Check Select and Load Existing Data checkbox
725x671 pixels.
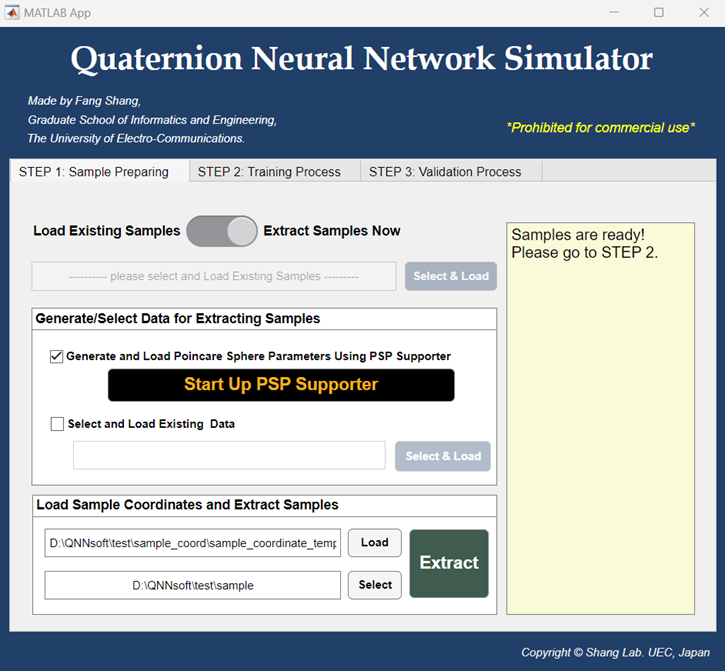pos(57,424)
